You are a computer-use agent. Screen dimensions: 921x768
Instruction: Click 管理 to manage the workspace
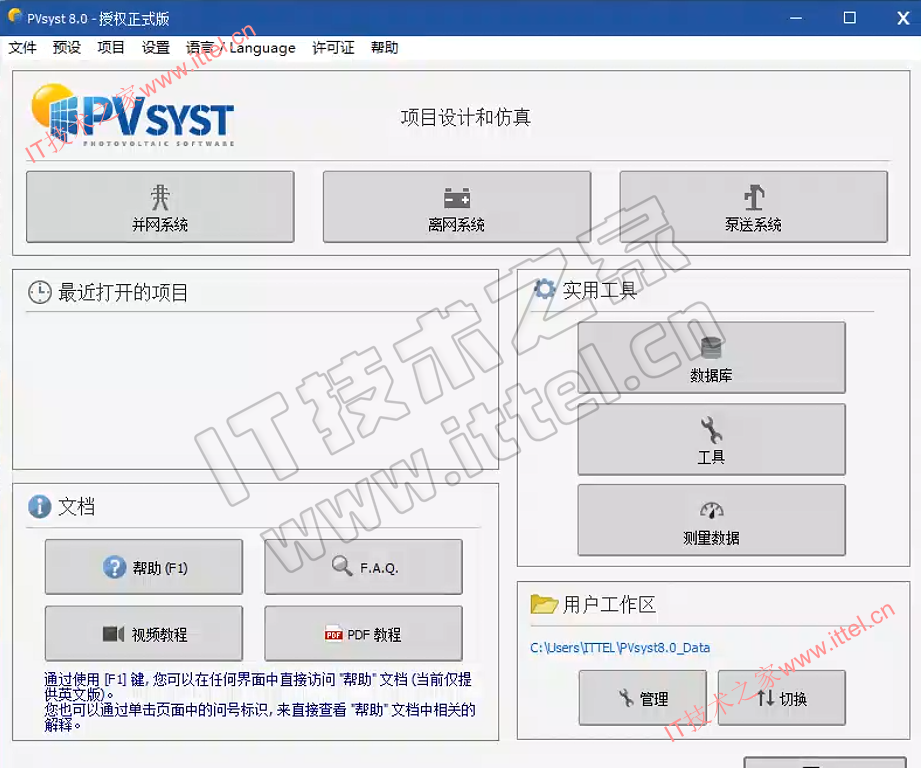pos(642,698)
